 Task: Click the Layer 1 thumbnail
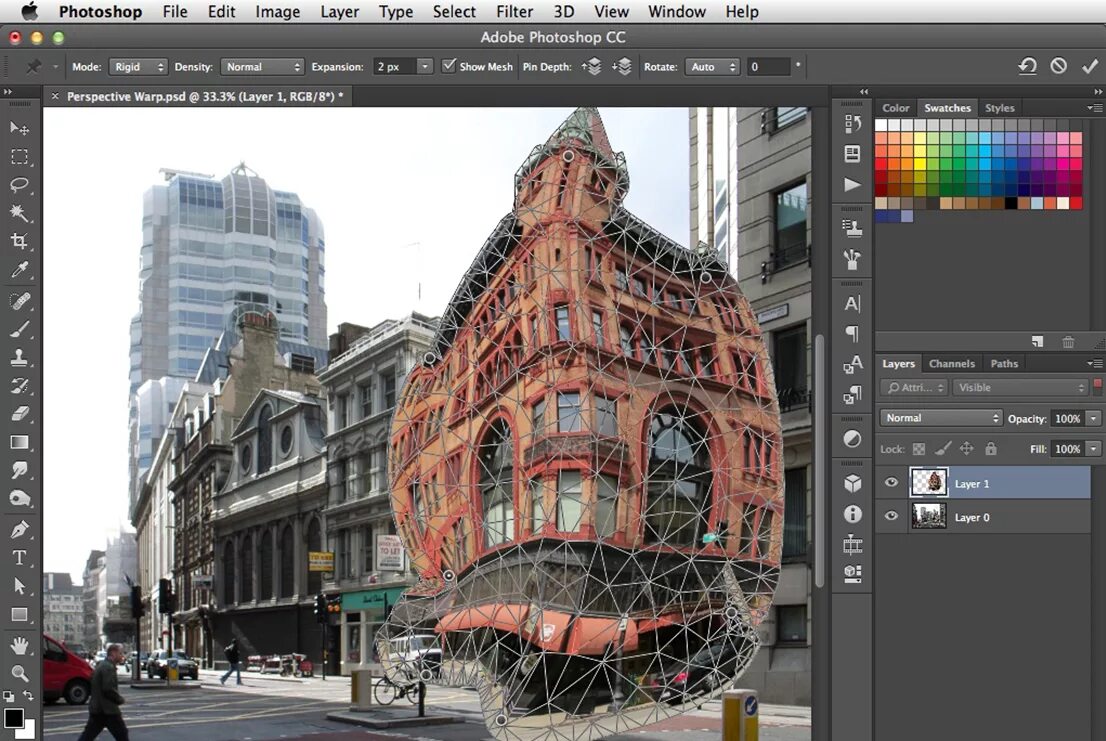coord(929,483)
